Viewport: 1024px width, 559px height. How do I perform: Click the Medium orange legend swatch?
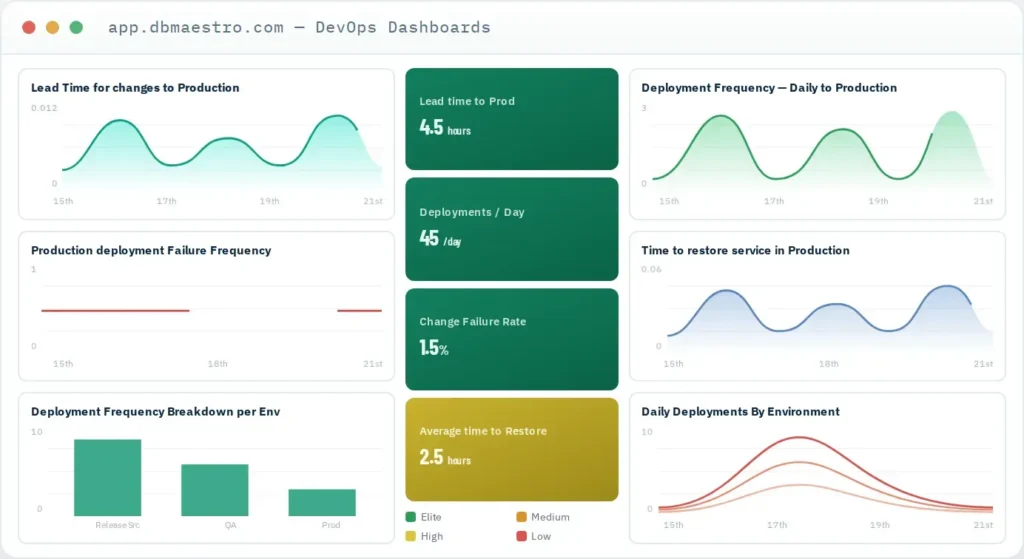[x=521, y=517]
